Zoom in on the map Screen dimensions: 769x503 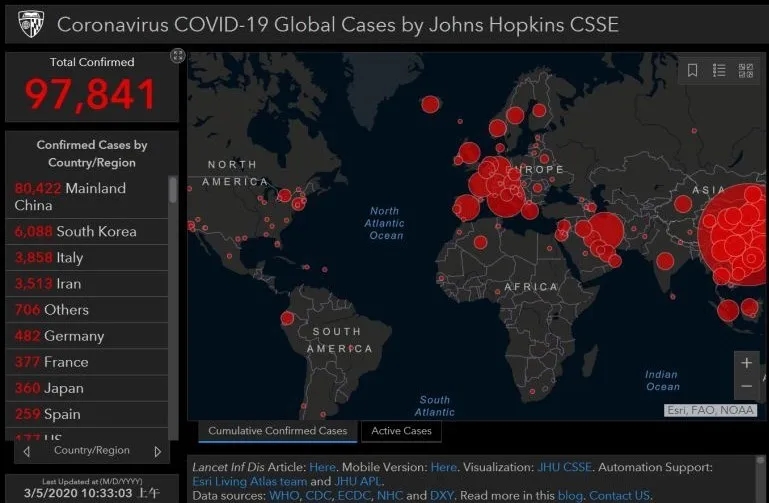[746, 362]
